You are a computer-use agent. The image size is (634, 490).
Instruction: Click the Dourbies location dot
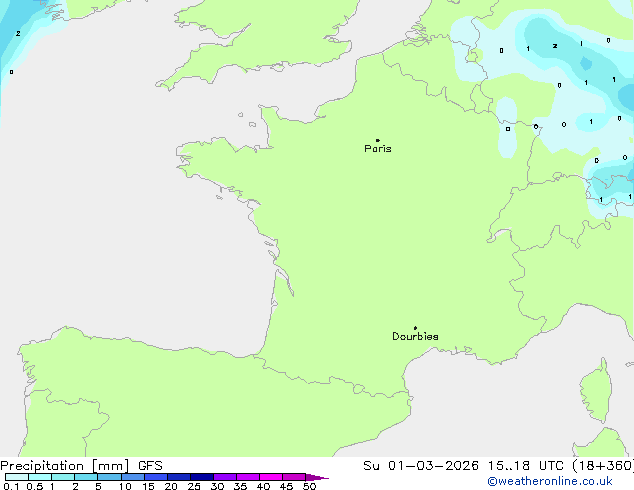(415, 328)
